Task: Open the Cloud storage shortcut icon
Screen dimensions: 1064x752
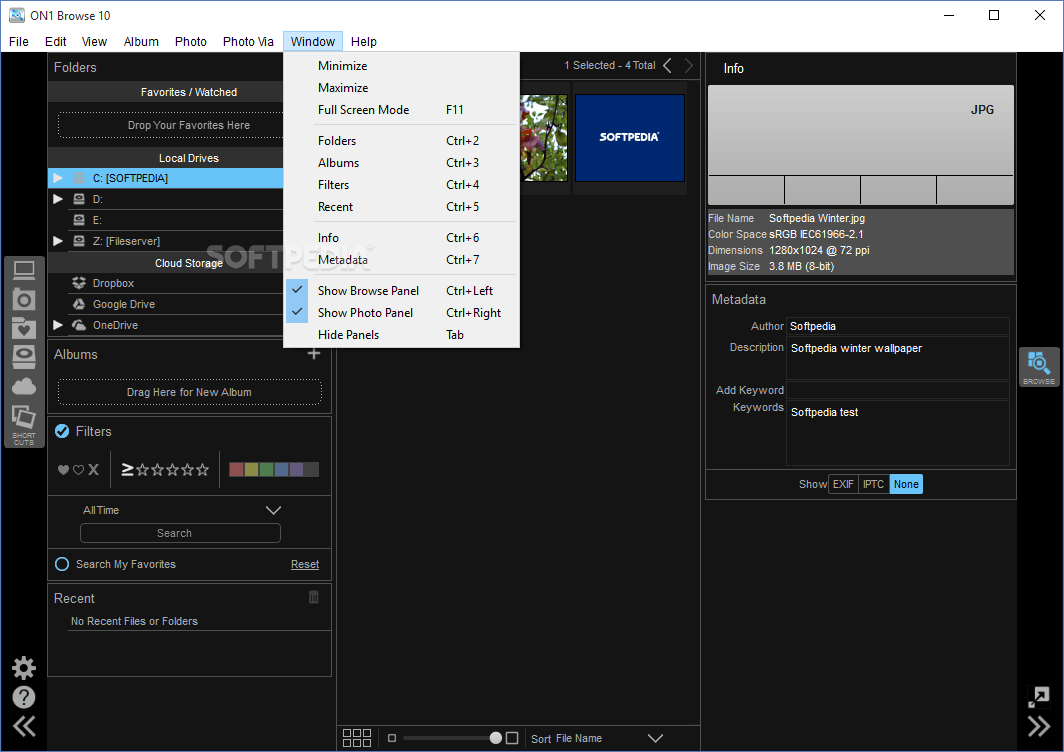Action: [x=24, y=387]
